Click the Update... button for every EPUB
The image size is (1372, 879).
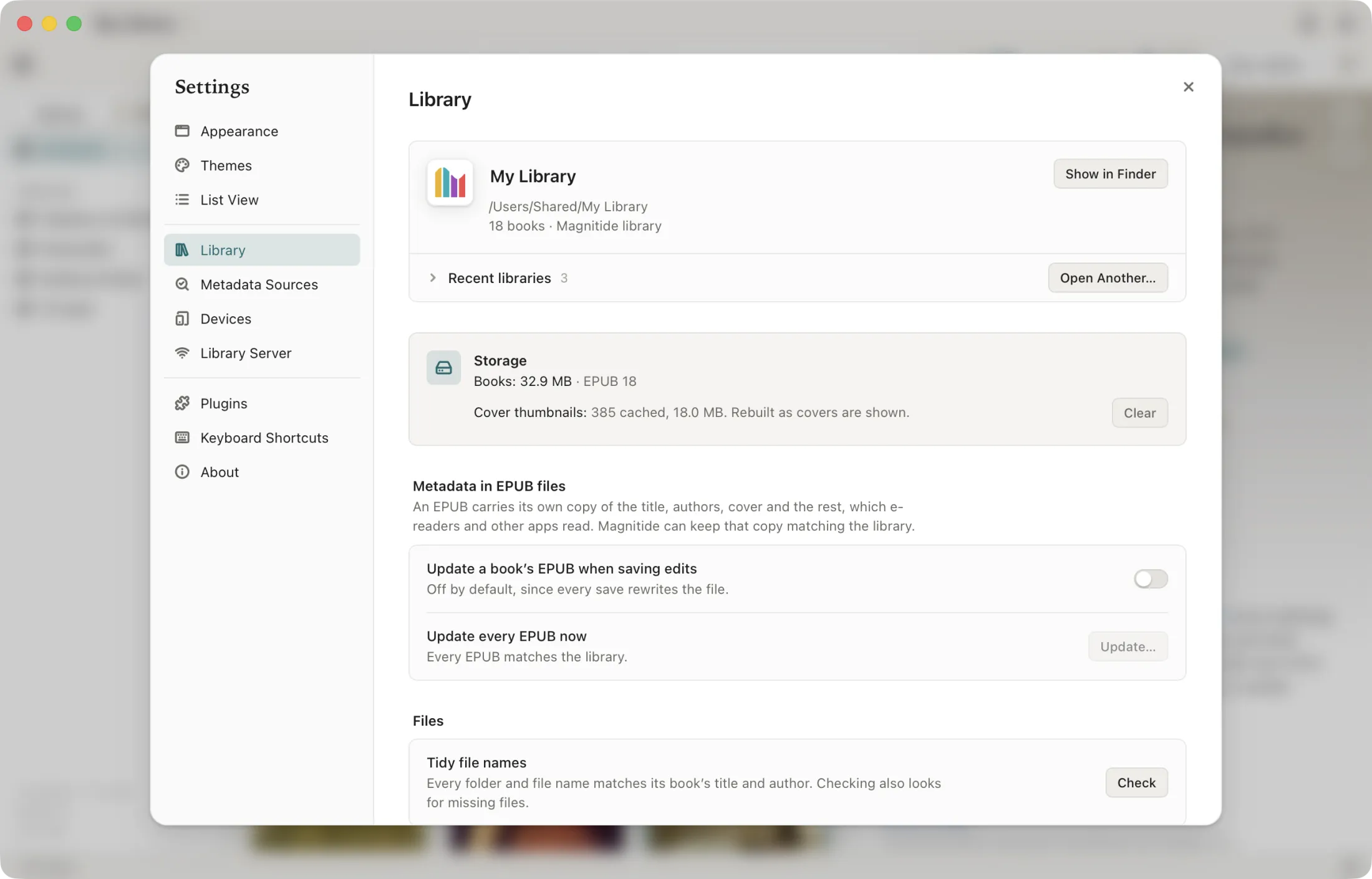point(1128,646)
